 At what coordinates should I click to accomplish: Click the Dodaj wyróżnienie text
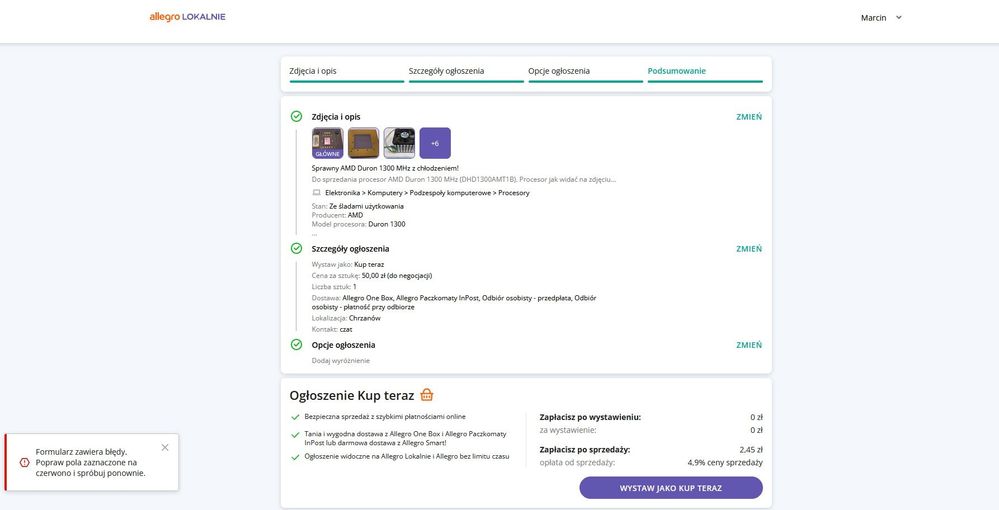[340, 361]
